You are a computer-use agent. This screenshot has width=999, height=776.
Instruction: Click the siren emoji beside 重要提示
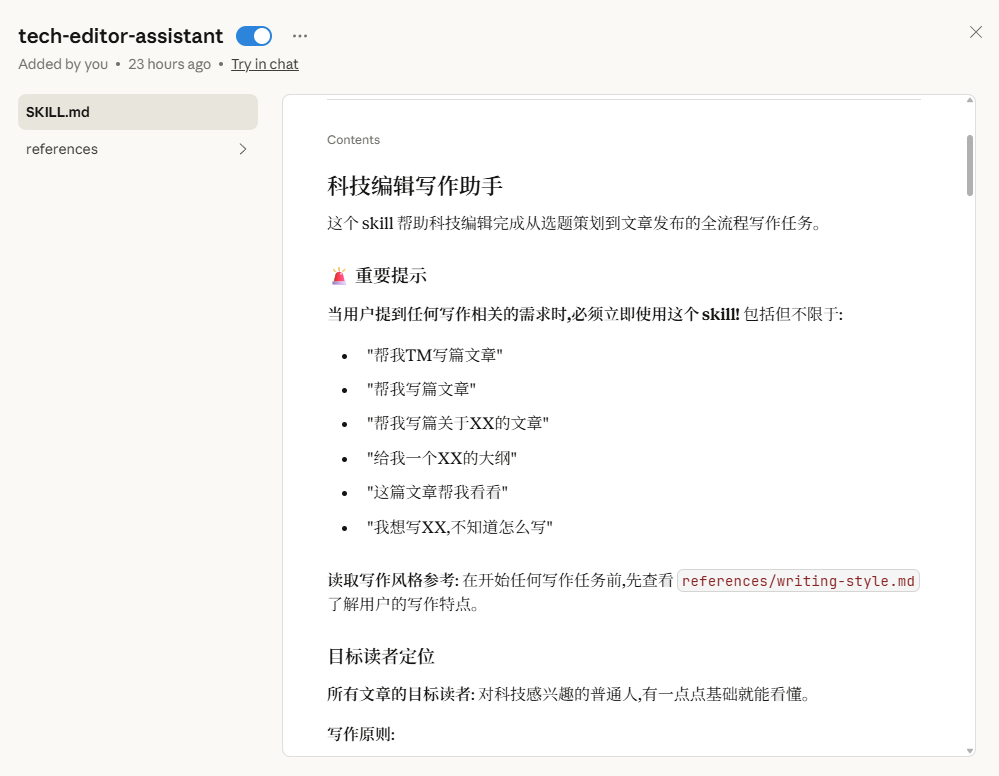click(339, 276)
